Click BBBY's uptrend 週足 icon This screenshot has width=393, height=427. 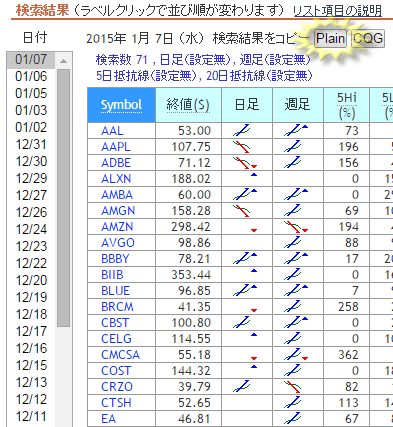(x=292, y=258)
